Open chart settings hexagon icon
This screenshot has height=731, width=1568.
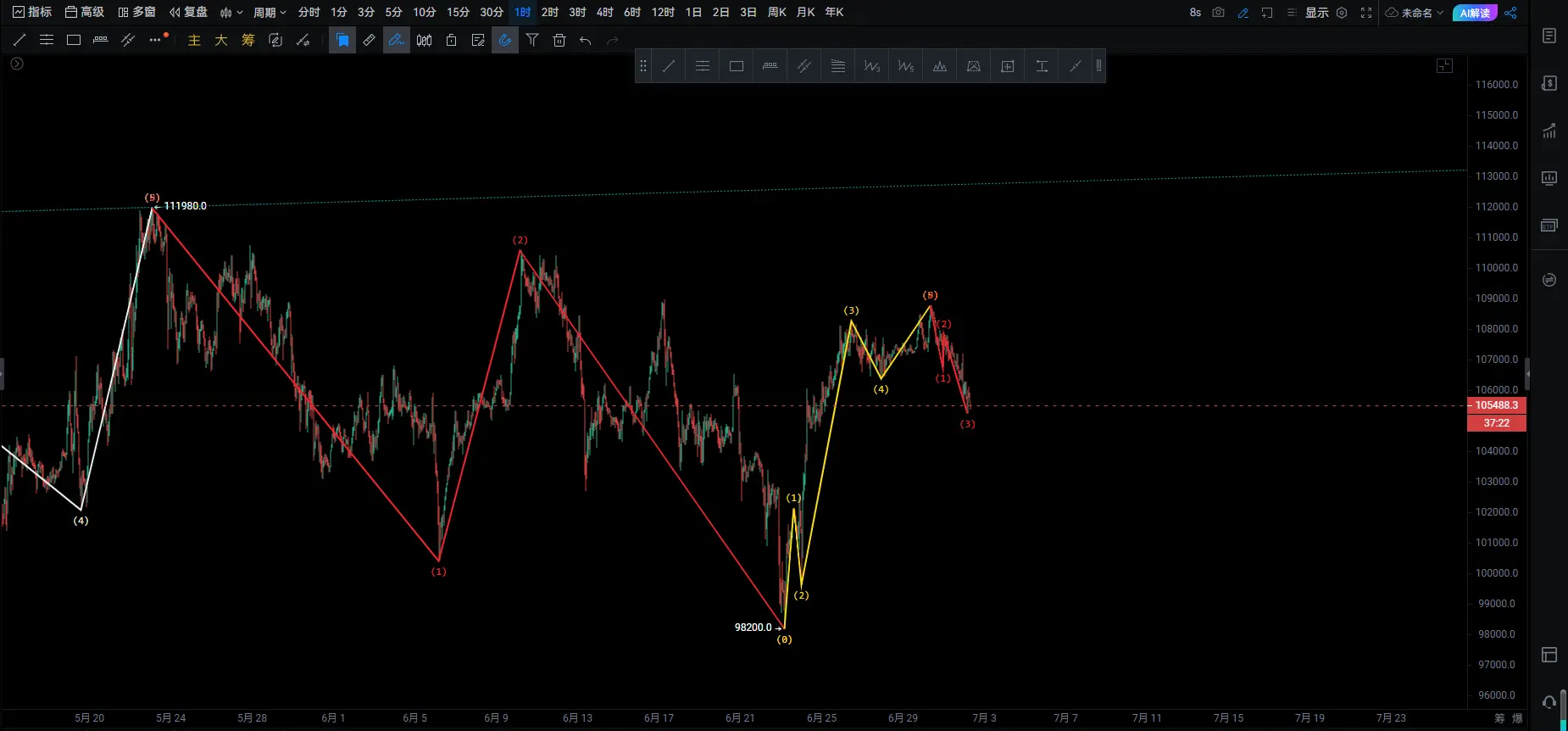coord(1342,13)
